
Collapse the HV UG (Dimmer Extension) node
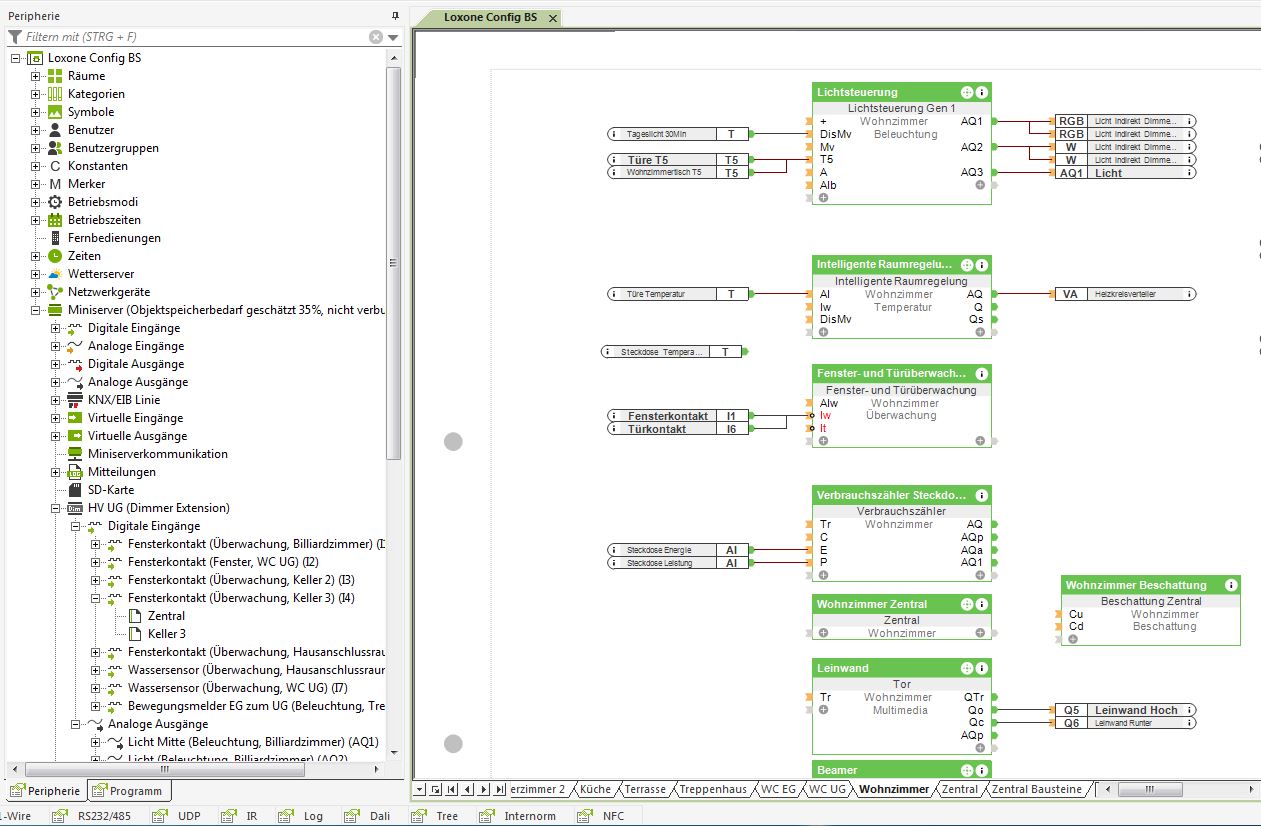tap(55, 508)
